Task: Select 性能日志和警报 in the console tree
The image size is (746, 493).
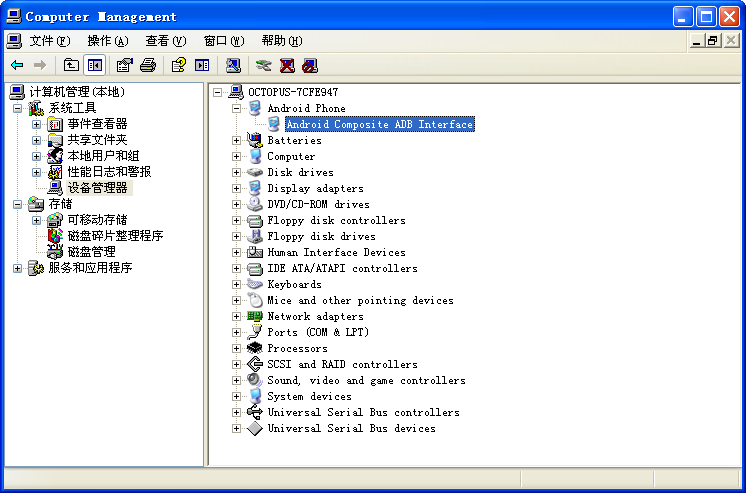Action: [109, 172]
